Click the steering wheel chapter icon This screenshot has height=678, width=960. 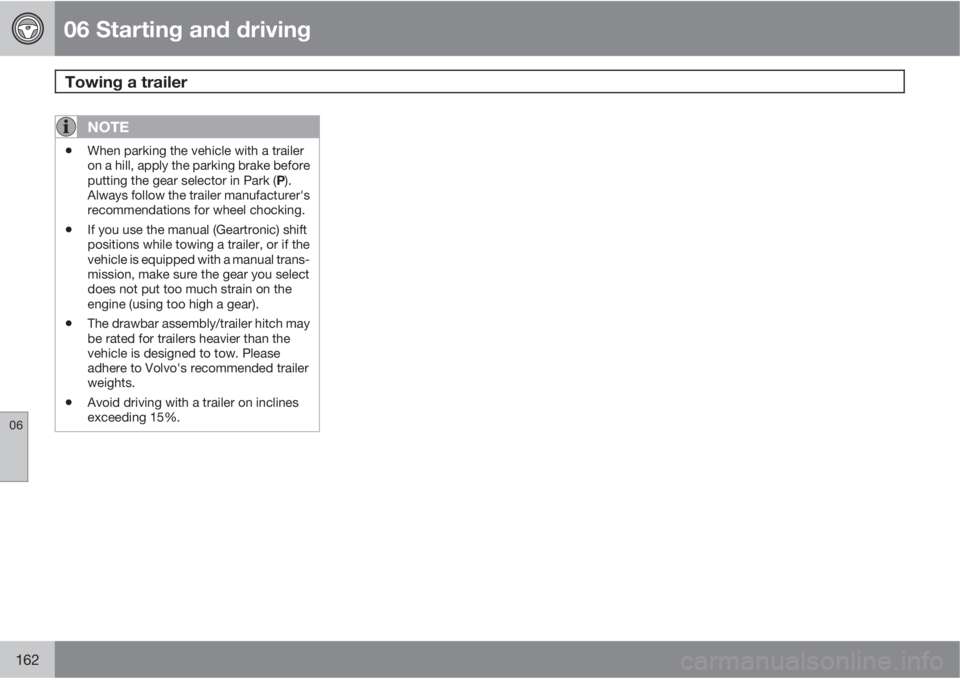pyautogui.click(x=28, y=29)
